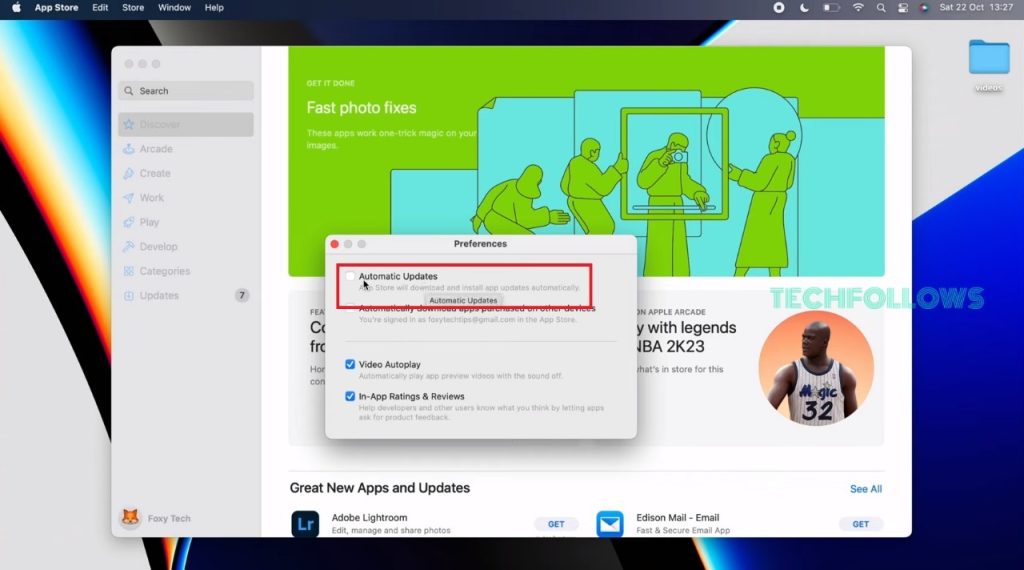Enable the Automatic Updates checkbox
Viewport: 1024px width, 570px height.
351,276
